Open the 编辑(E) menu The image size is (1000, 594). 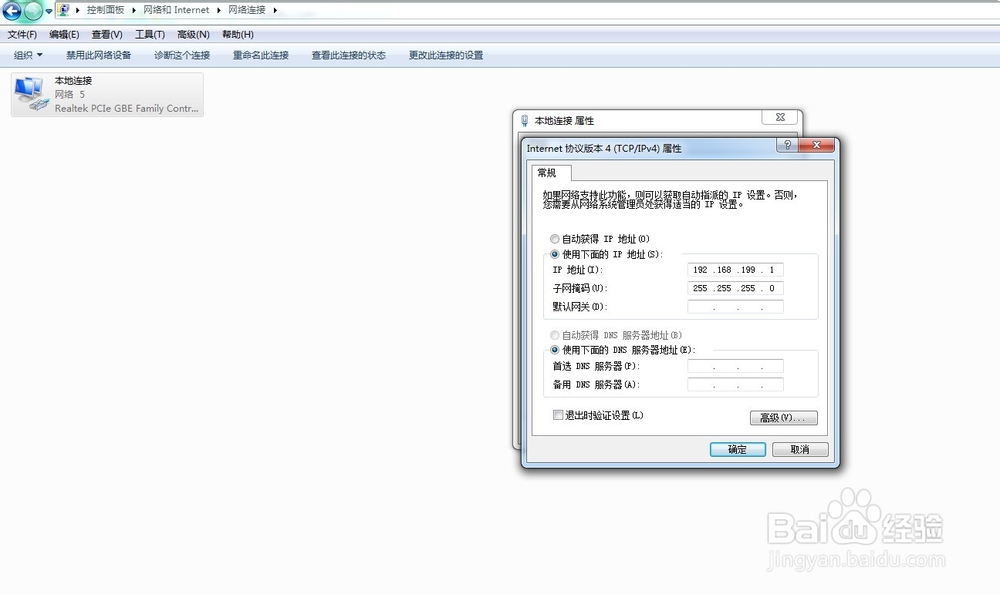[x=64, y=34]
